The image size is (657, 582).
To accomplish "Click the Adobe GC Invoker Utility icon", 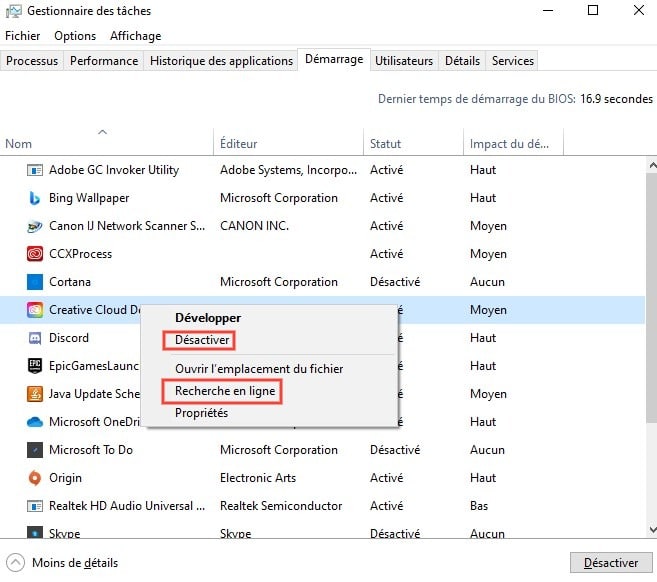I will (35, 170).
